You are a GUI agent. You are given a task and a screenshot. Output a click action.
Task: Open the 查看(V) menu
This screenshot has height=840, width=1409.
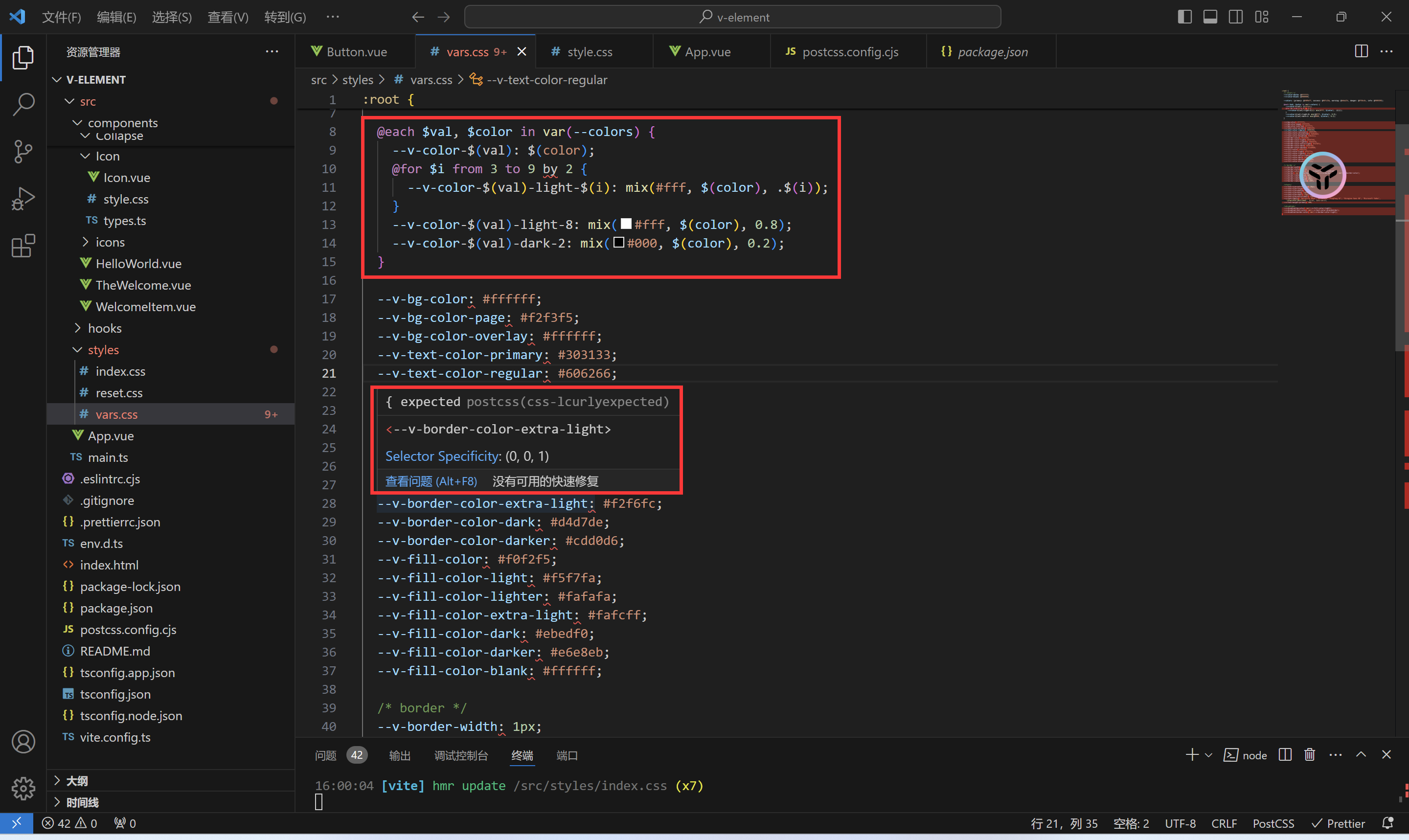tap(228, 17)
